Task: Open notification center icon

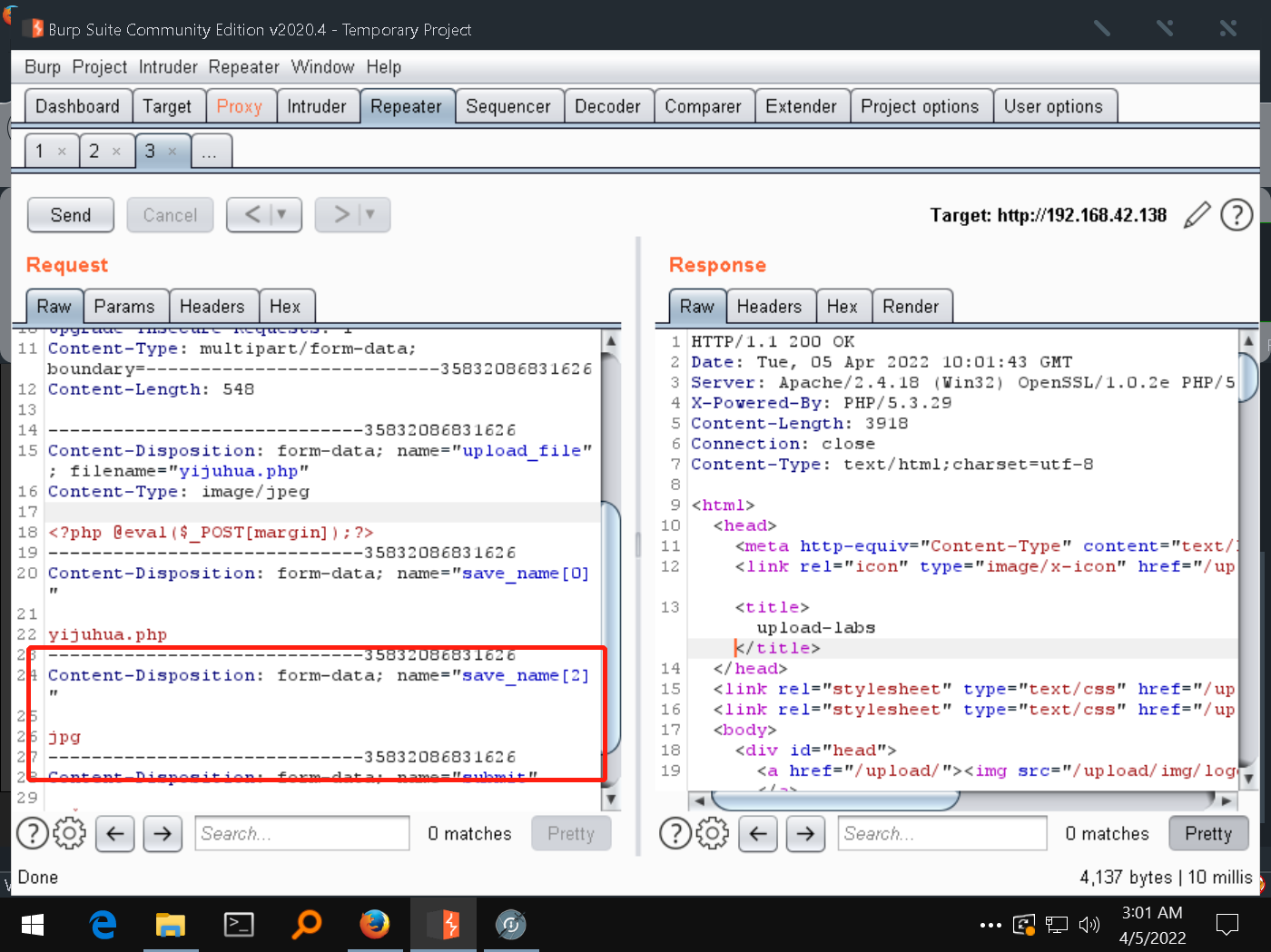Action: [x=1227, y=925]
